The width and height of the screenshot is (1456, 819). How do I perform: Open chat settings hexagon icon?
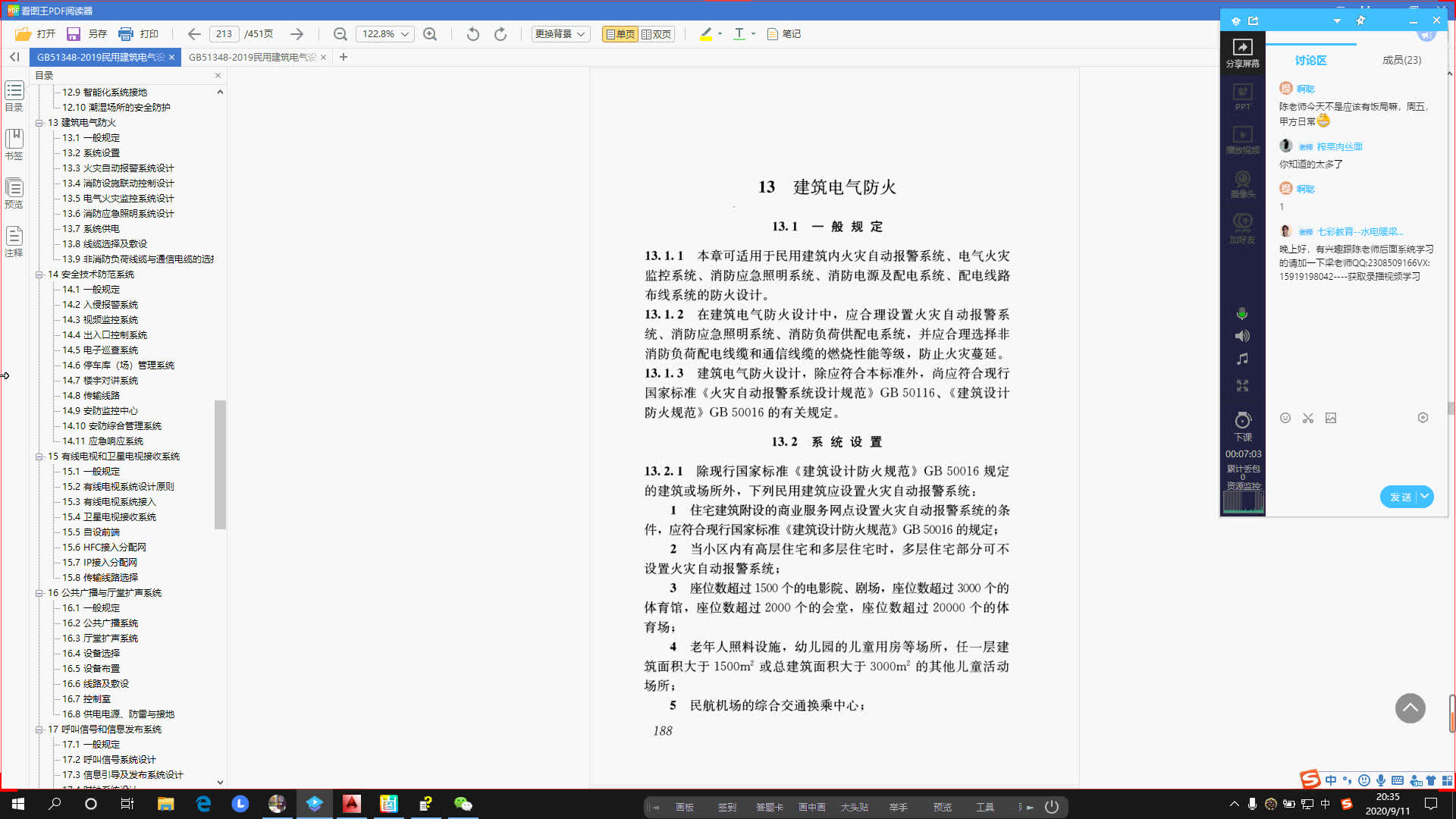1423,418
